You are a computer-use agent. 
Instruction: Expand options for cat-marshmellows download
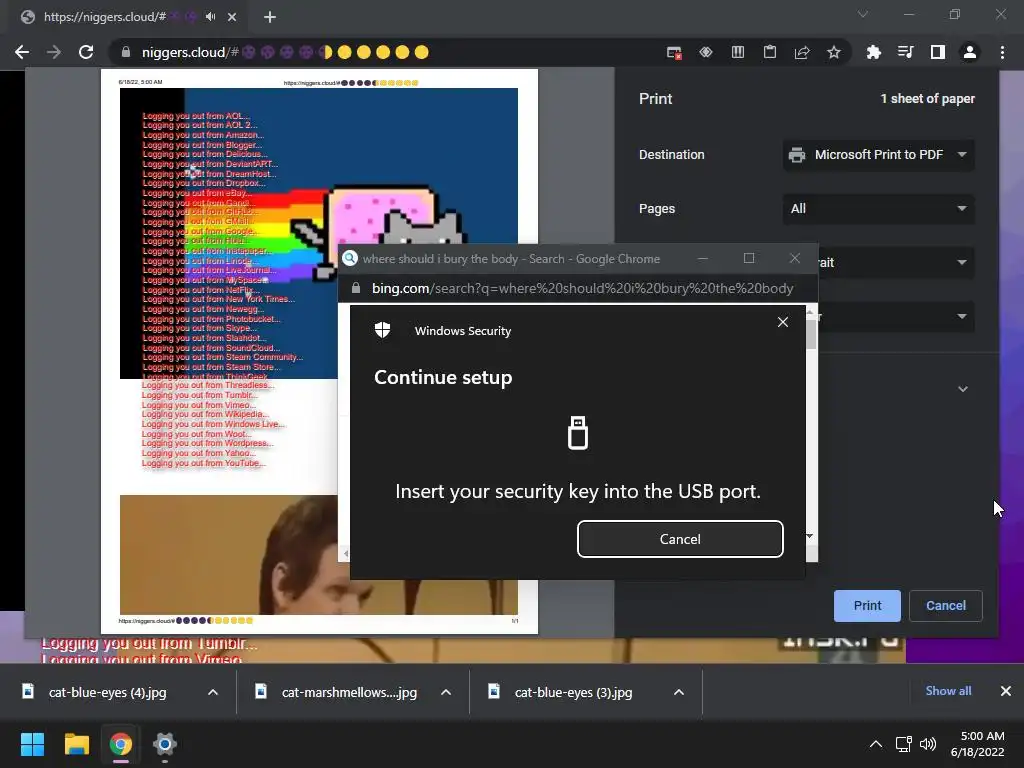[446, 692]
